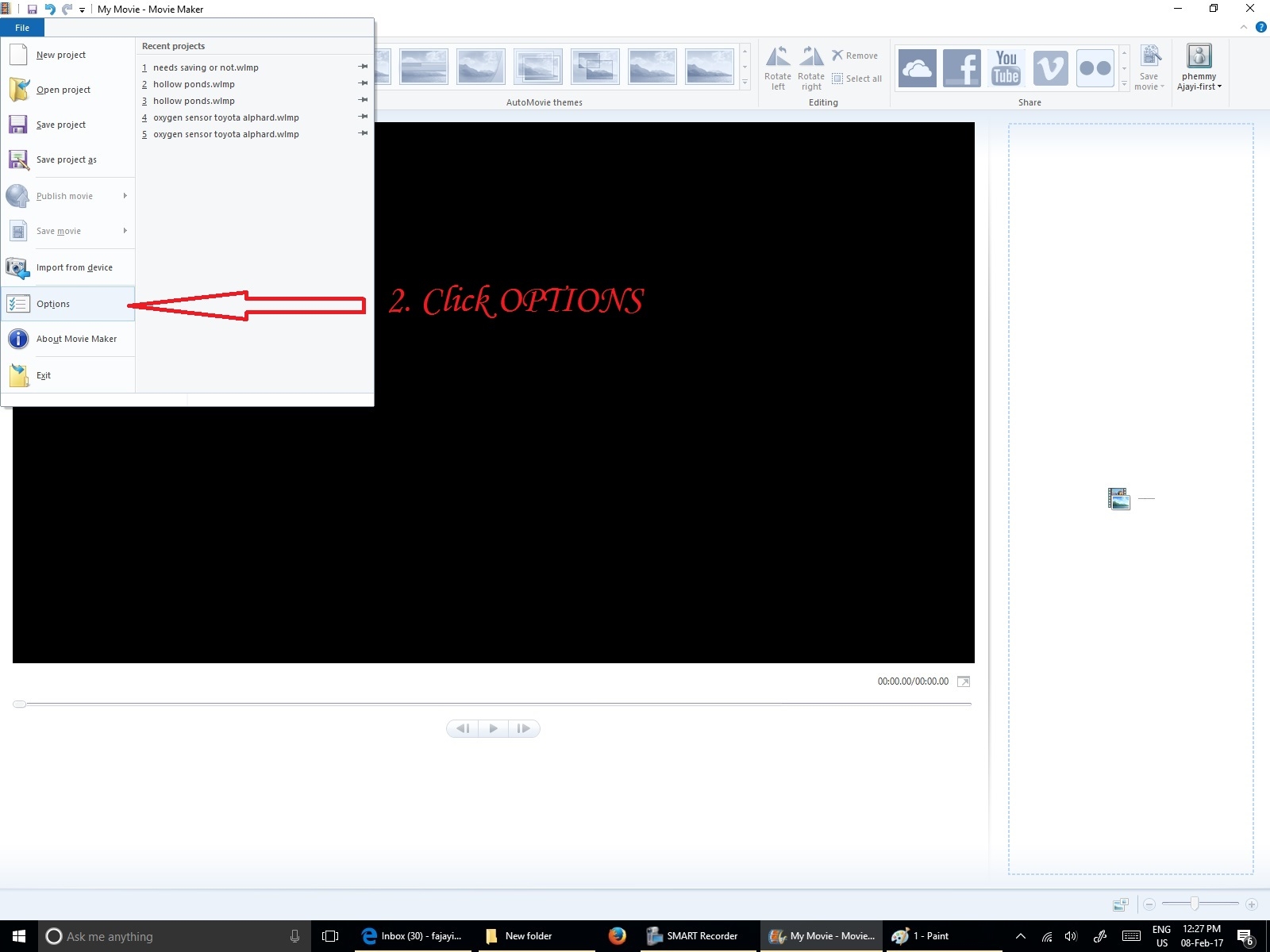
Task: Select Options in the File menu
Action: [53, 304]
